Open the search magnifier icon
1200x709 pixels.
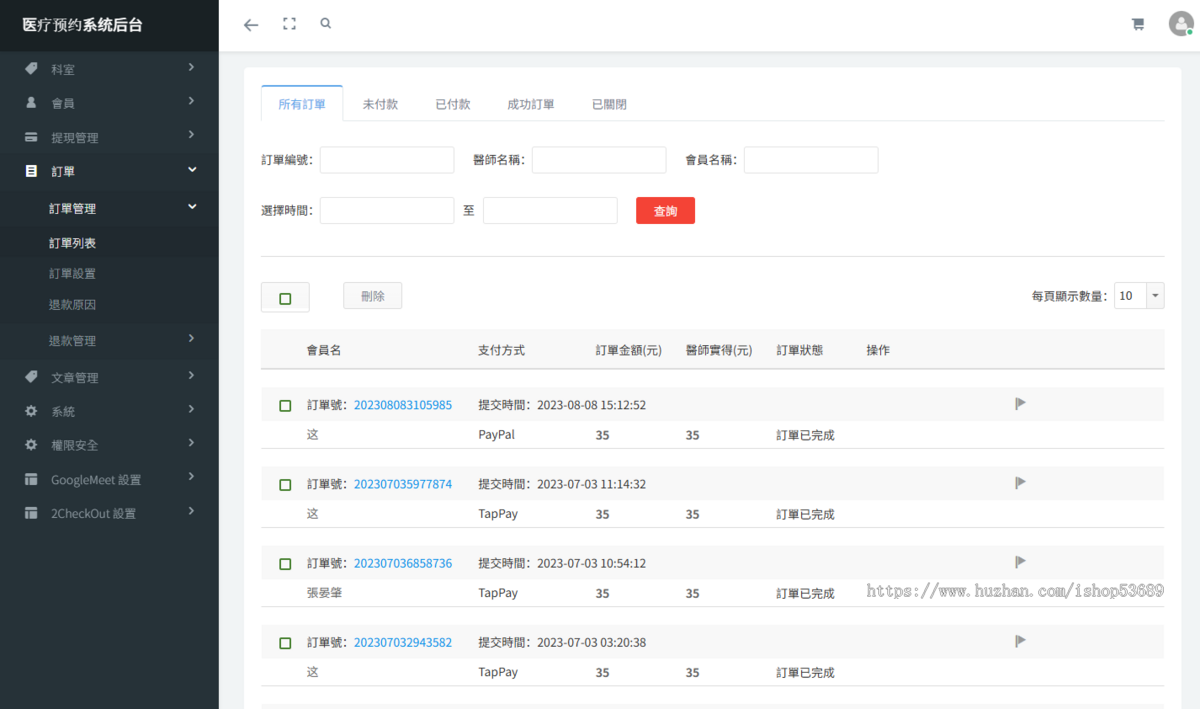tap(326, 23)
